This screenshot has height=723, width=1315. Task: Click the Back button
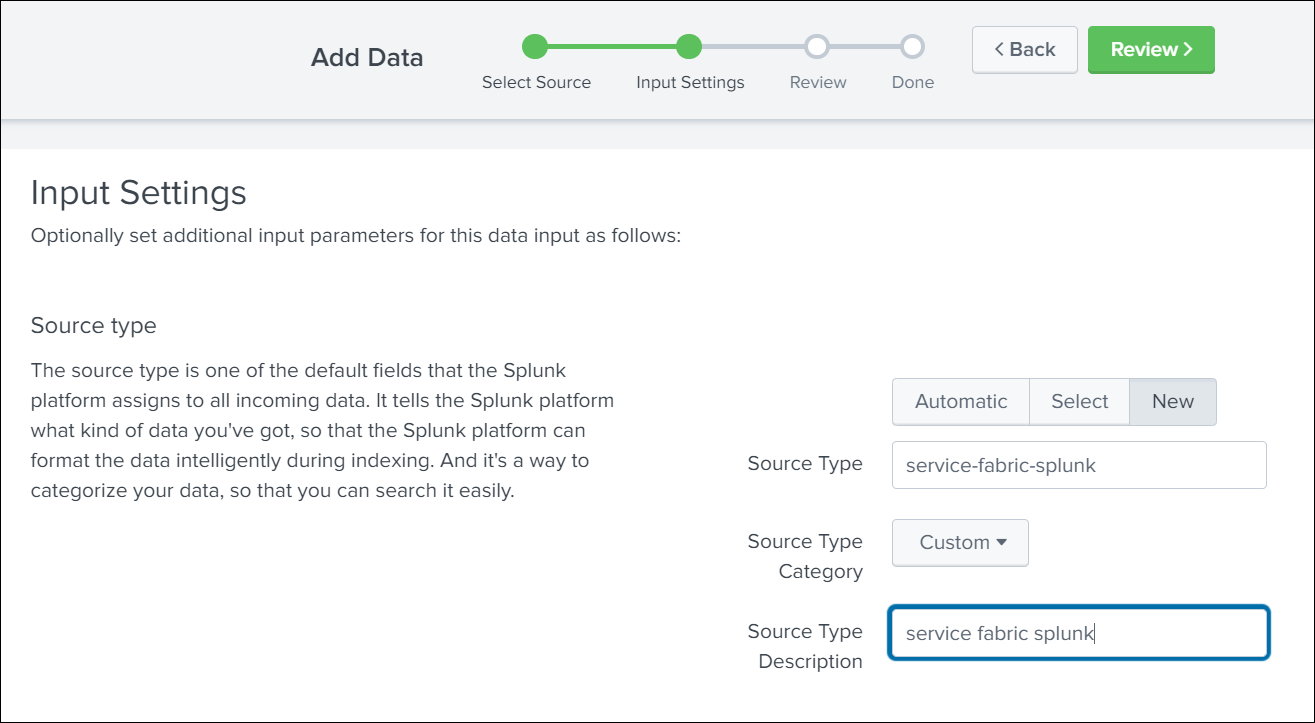click(x=1024, y=48)
